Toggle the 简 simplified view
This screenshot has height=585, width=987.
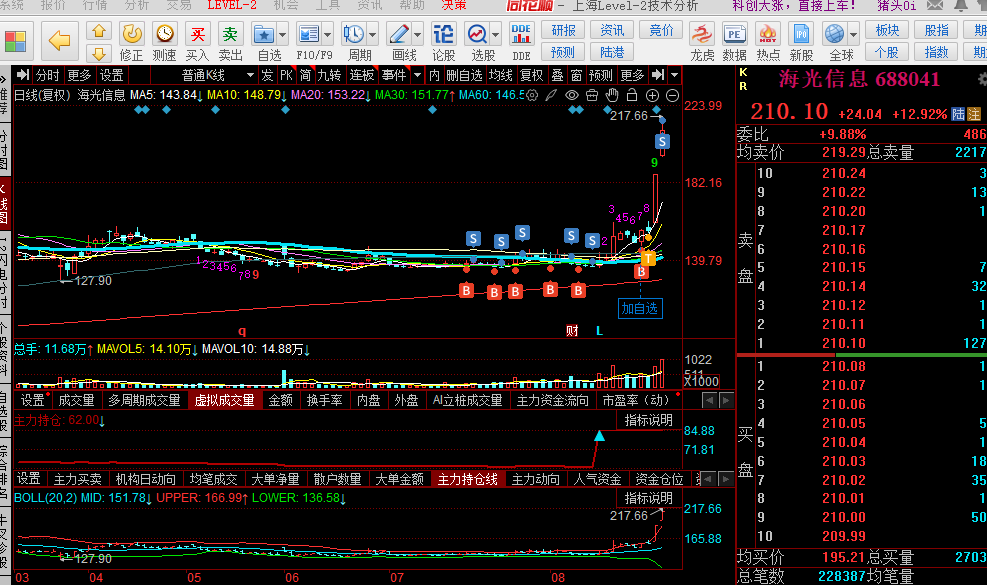coord(305,76)
